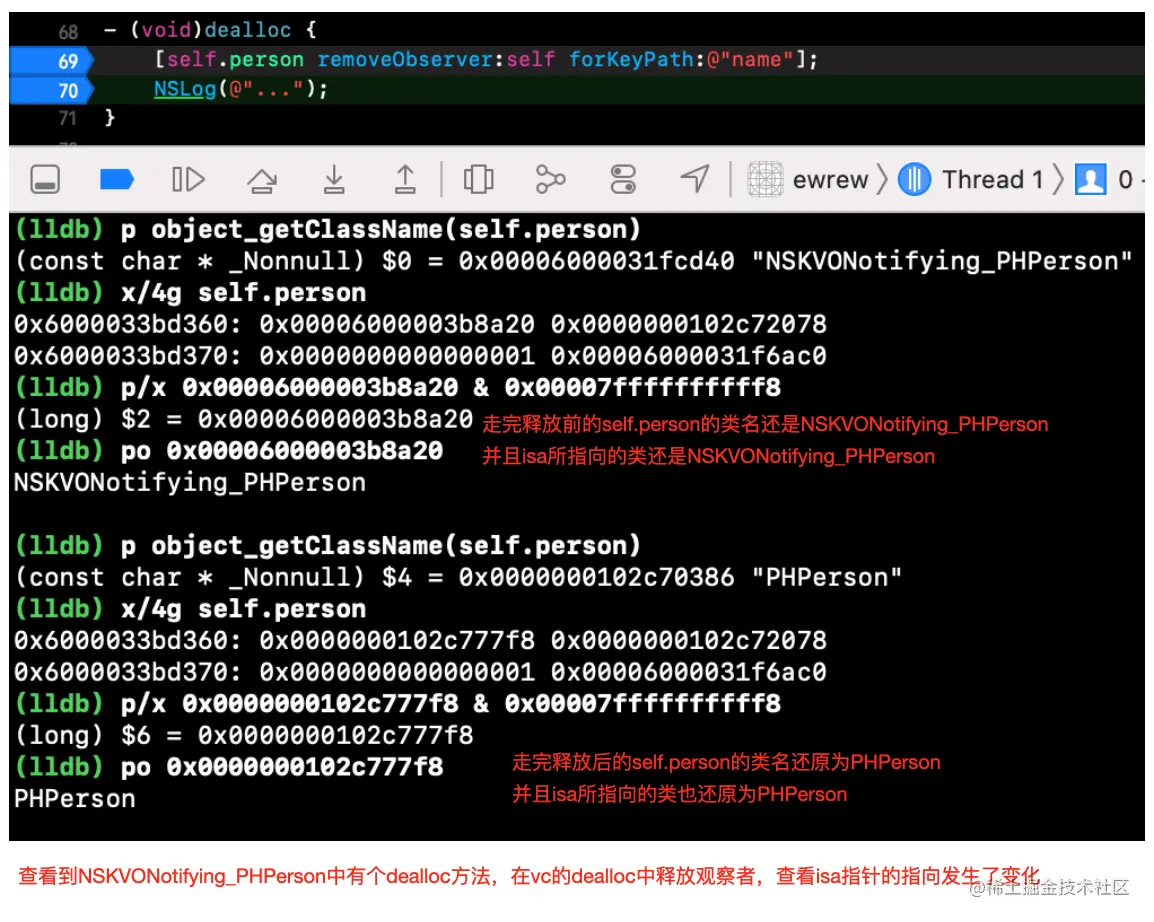Hide the debug area toggle icon
This screenshot has height=922, width=1154.
click(45, 180)
